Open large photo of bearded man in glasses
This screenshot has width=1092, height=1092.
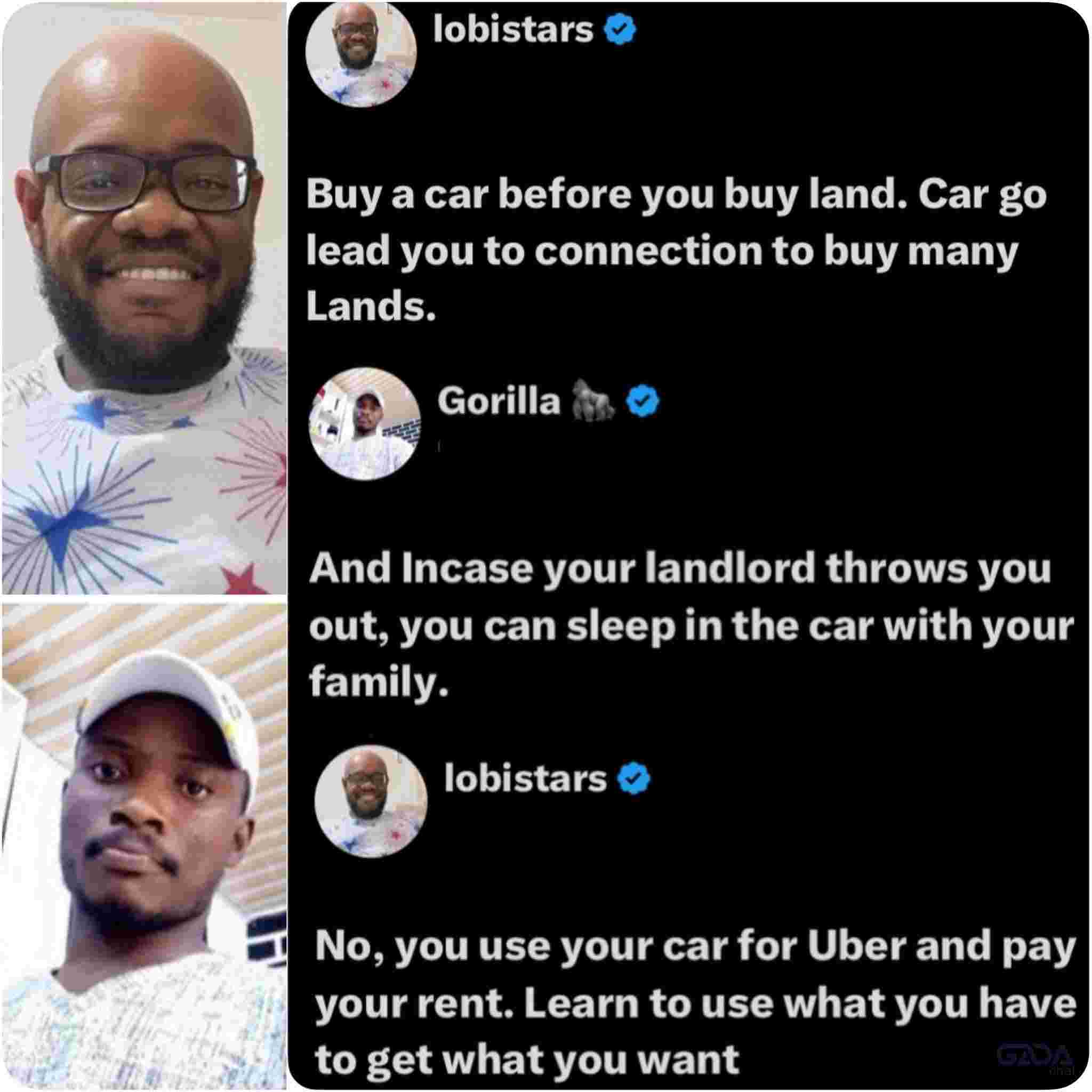click(144, 298)
